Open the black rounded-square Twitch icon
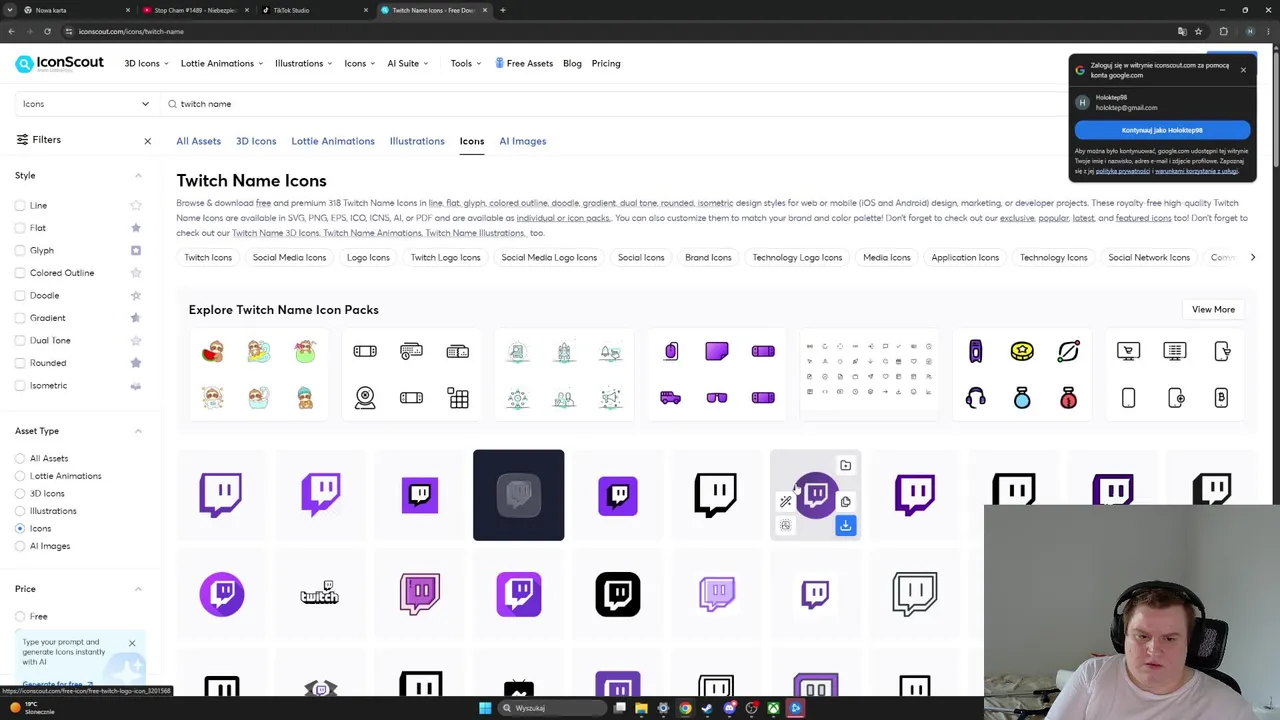Screen dimensions: 1280x720 click(x=617, y=594)
